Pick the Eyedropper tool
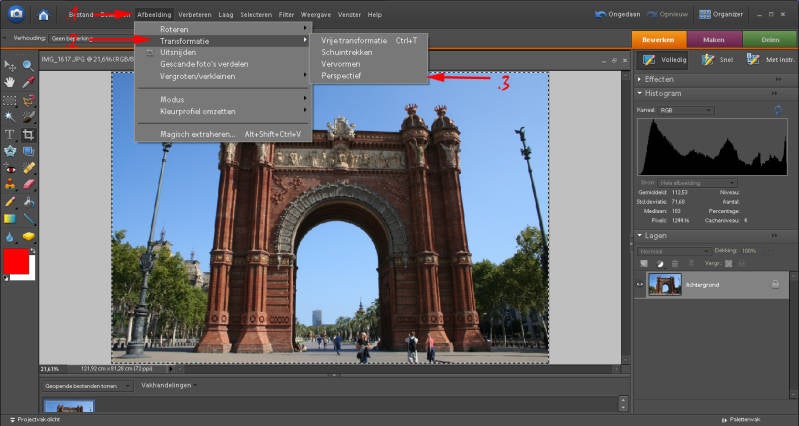 28,82
